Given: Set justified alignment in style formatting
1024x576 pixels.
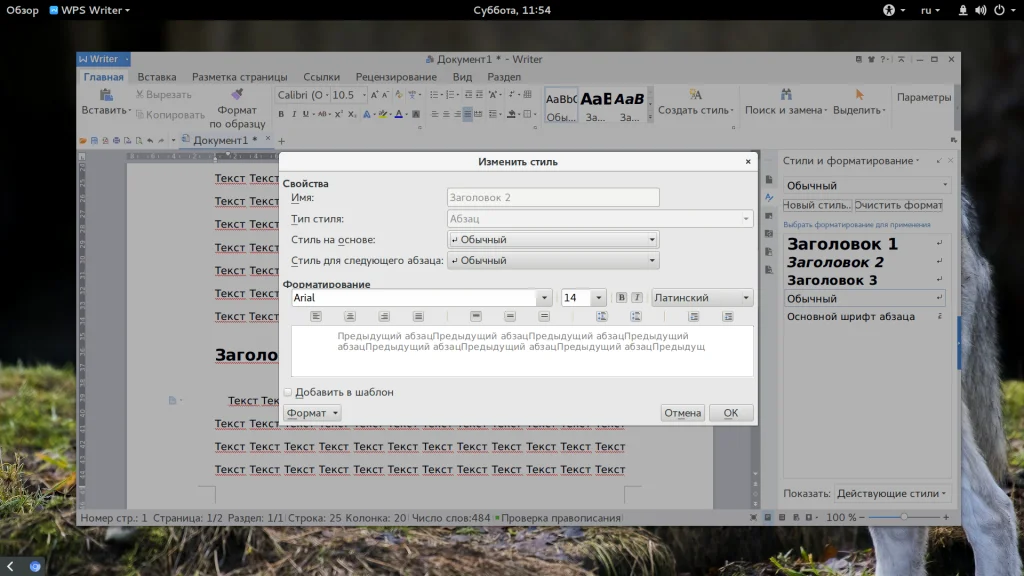Looking at the screenshot, I should tap(418, 317).
